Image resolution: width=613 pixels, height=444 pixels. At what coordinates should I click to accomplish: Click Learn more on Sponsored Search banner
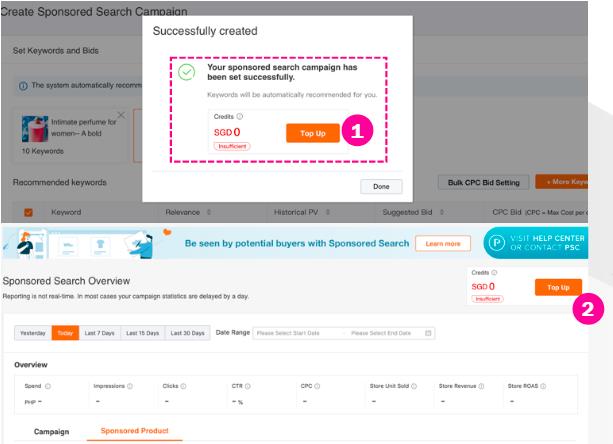[443, 243]
